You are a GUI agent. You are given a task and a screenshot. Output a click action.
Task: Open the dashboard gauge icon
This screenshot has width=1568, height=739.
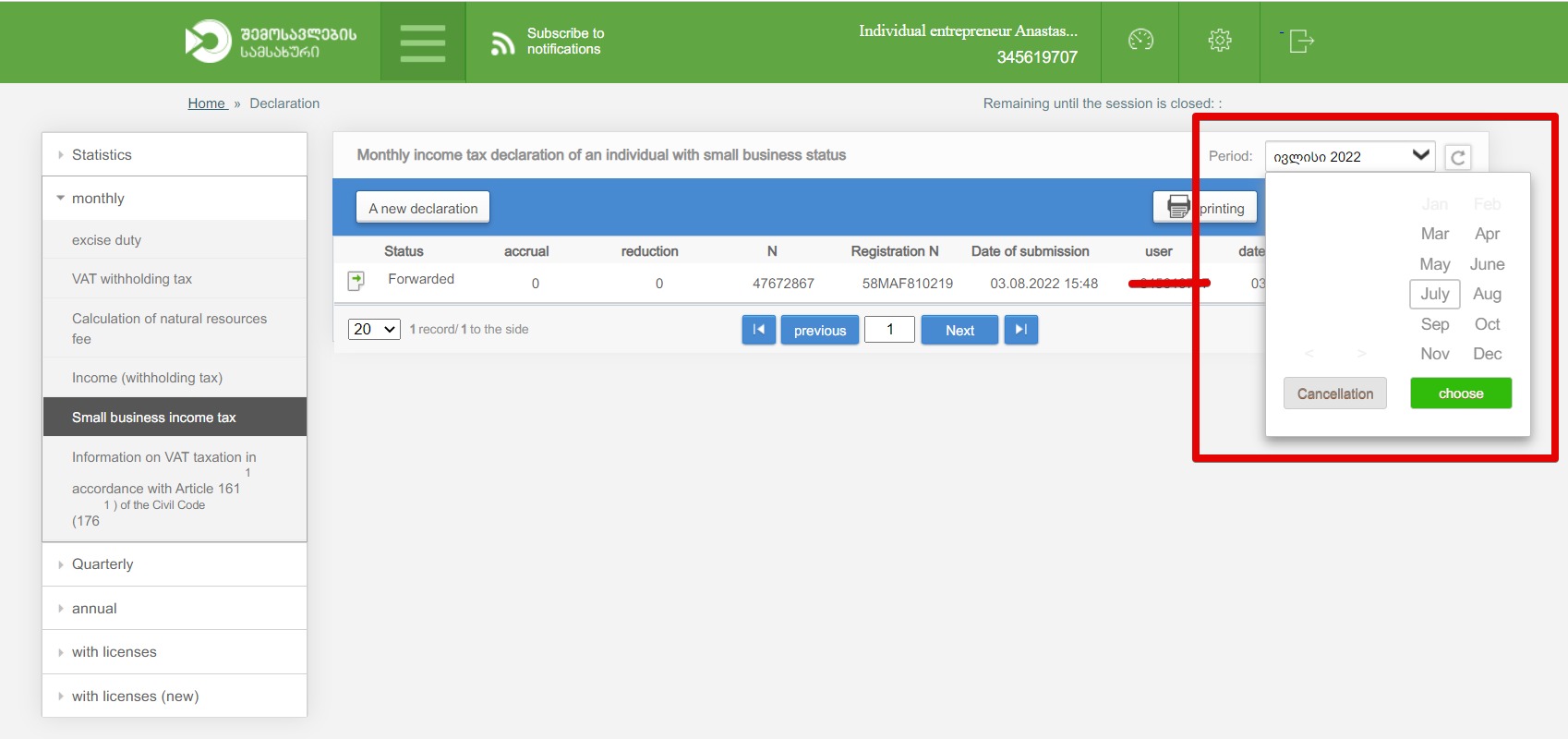coord(1140,40)
